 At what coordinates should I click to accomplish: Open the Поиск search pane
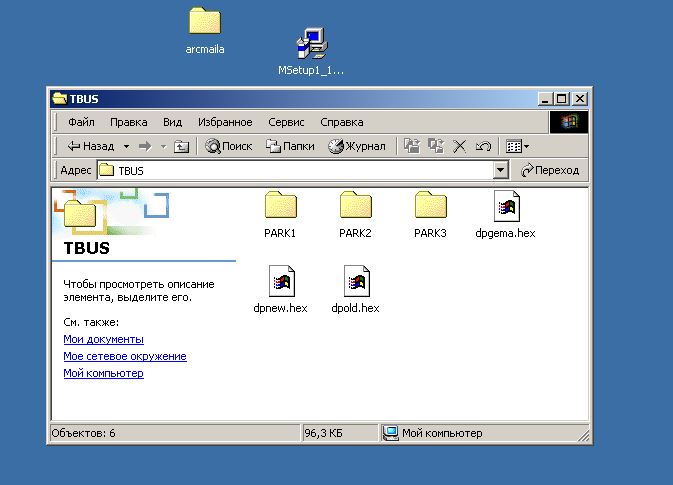(228, 146)
